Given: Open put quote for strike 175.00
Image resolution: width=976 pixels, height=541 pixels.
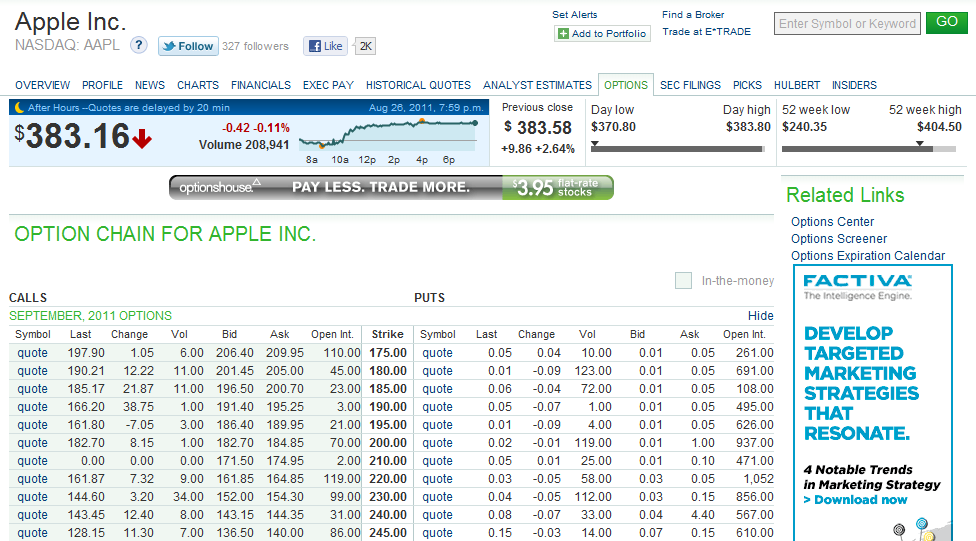Looking at the screenshot, I should point(437,353).
